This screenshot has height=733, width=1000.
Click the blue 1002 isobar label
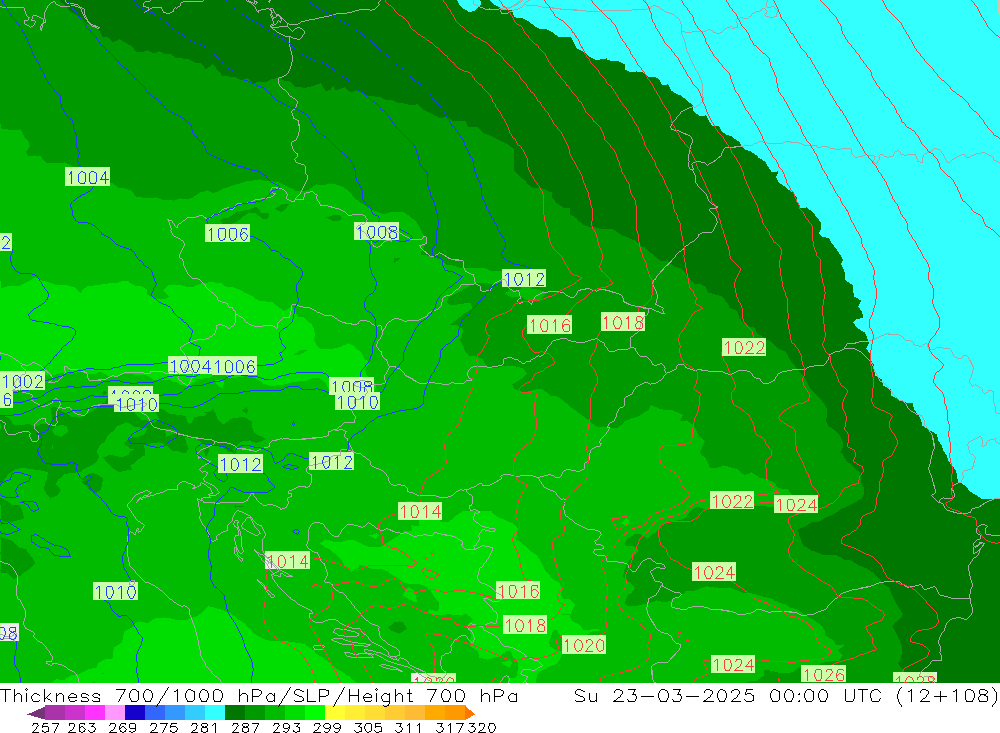23,381
